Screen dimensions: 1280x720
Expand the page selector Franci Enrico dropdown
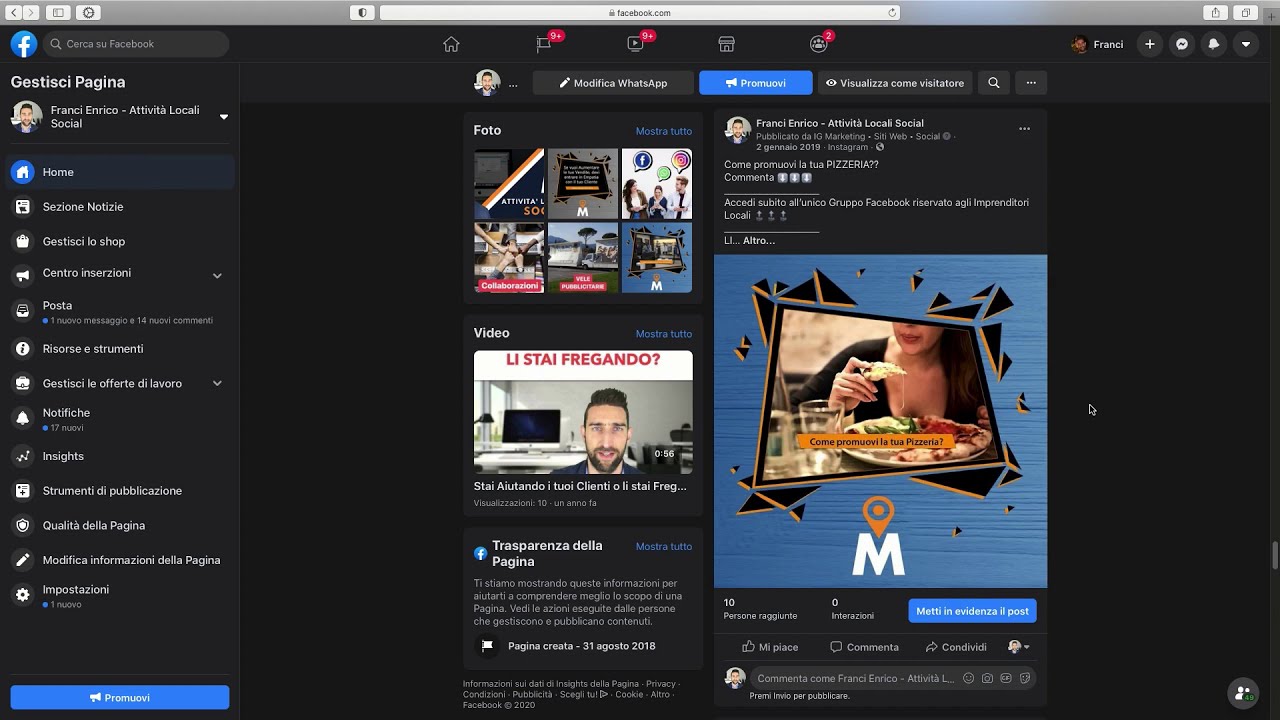(x=224, y=117)
